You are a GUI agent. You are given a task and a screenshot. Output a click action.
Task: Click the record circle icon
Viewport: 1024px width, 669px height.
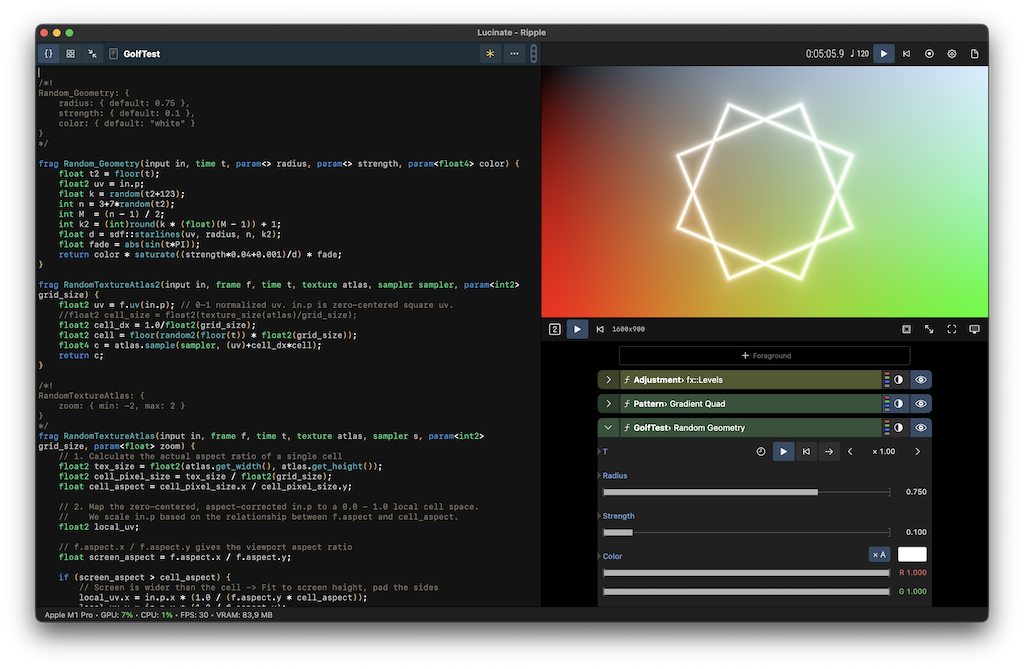[929, 54]
